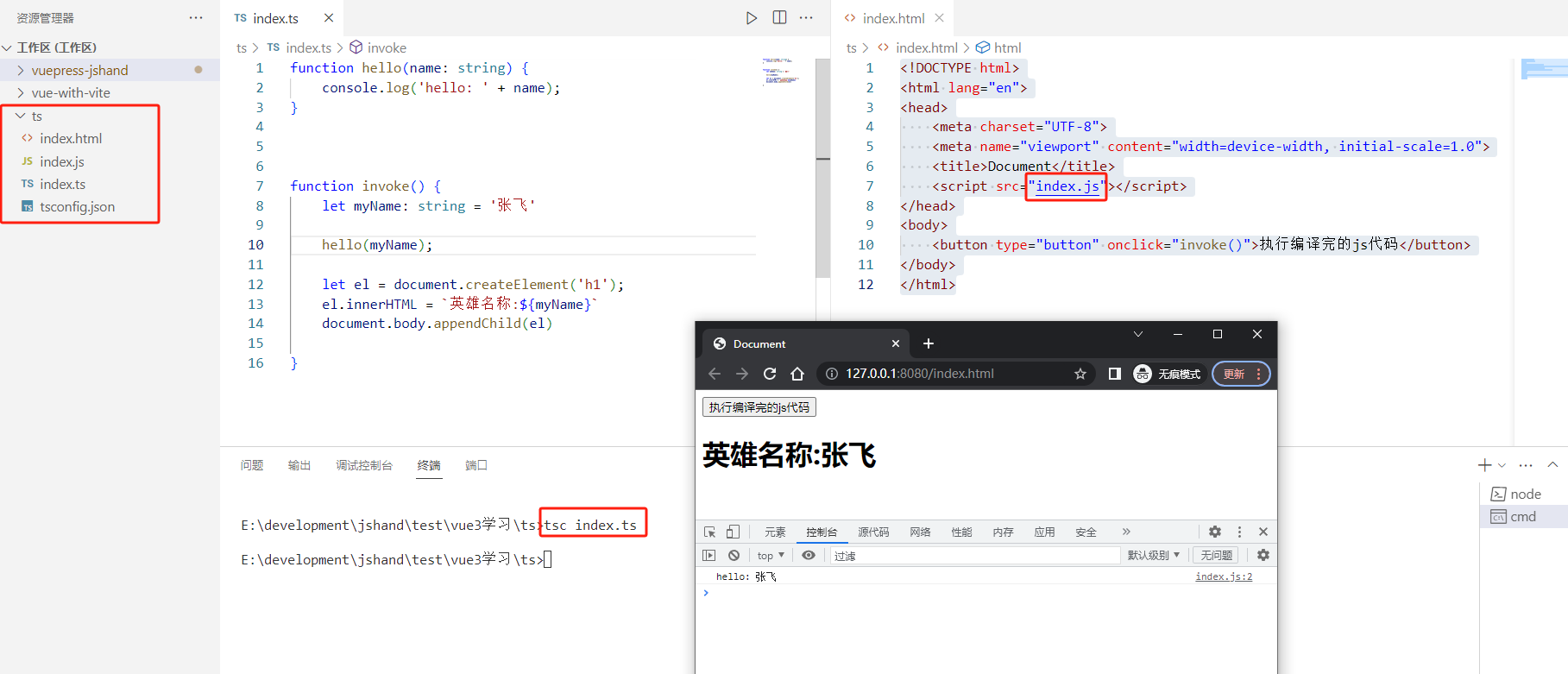Open the incognito mode indicator 无痕模式

pyautogui.click(x=1168, y=374)
